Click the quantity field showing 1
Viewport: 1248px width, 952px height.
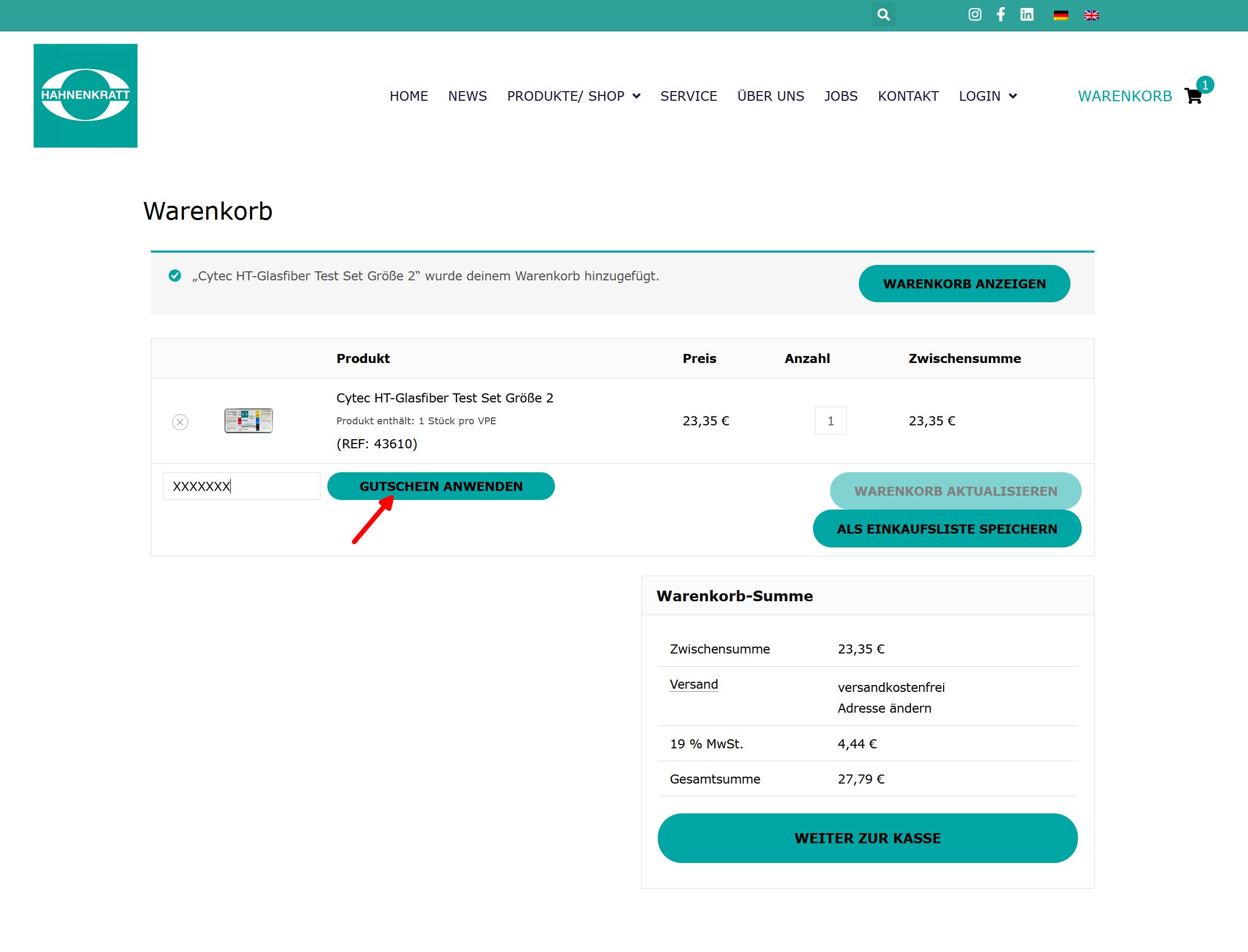point(830,421)
